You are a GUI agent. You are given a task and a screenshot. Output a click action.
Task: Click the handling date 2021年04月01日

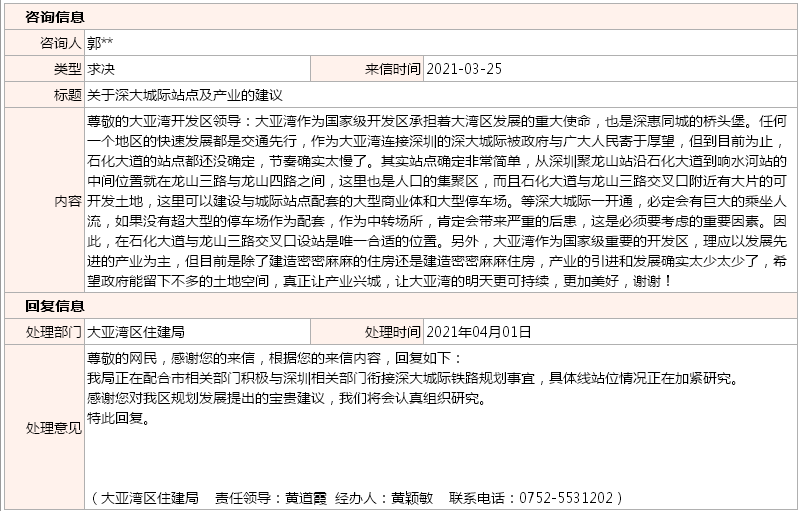[479, 331]
